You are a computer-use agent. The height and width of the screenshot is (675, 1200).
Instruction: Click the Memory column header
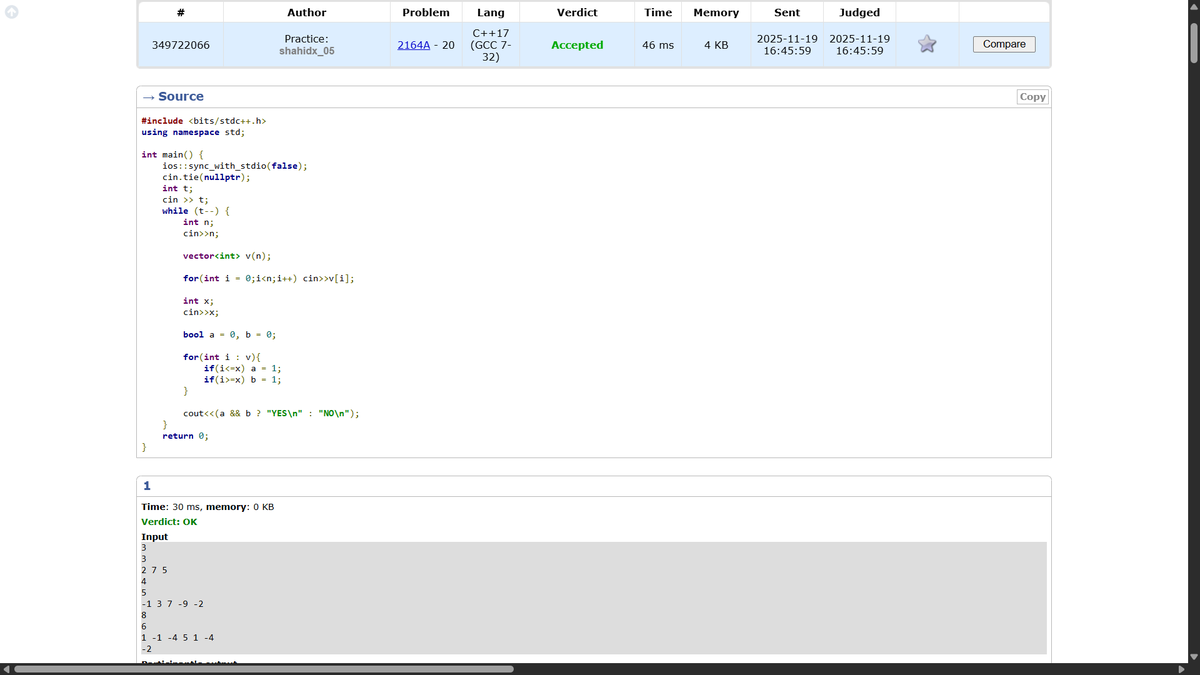[x=716, y=12]
